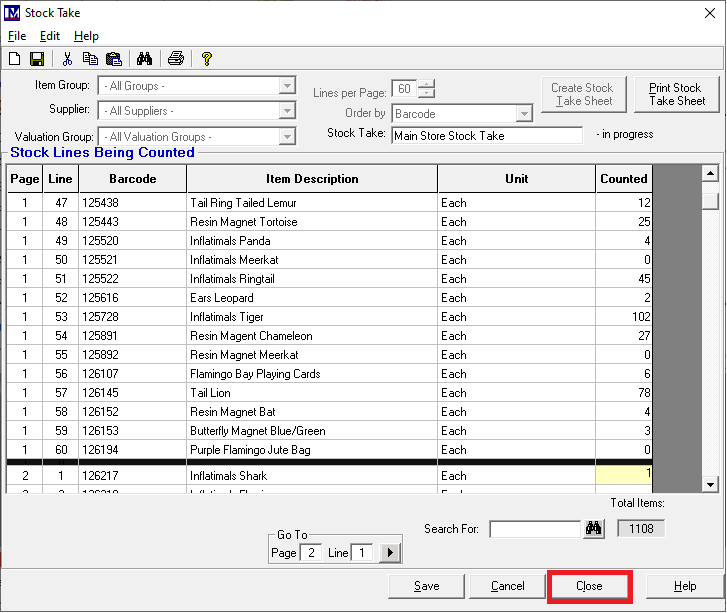Viewport: 727px width, 613px height.
Task: Click the Copy icon in the toolbar
Action: point(90,59)
